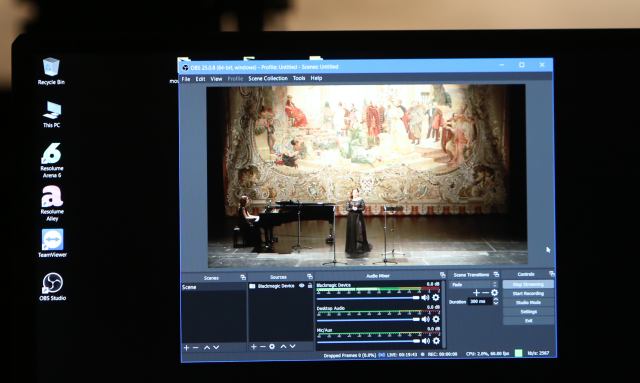
Task: Add a new scene with plus icon
Action: click(x=187, y=347)
